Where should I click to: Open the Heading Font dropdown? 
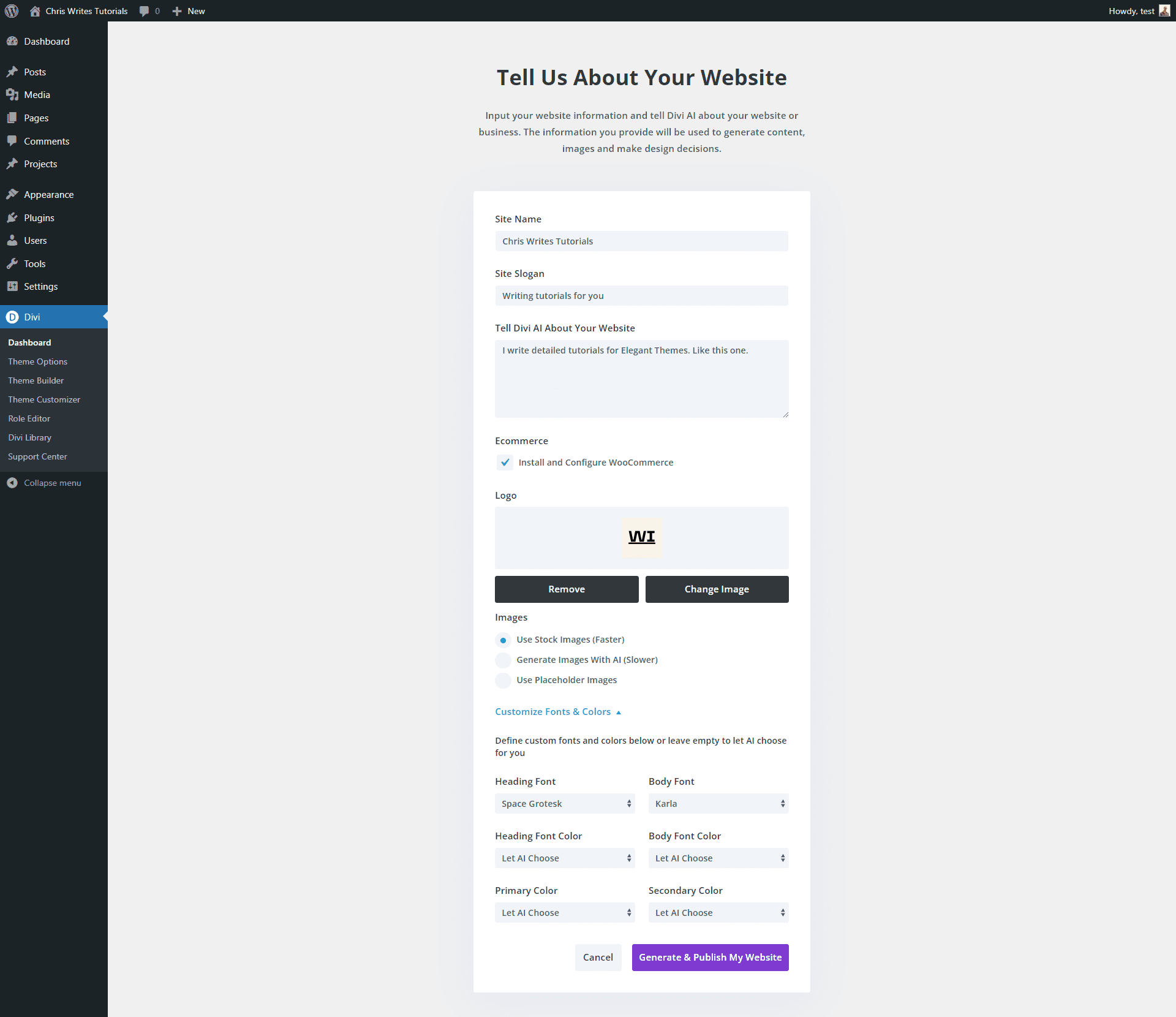point(564,803)
